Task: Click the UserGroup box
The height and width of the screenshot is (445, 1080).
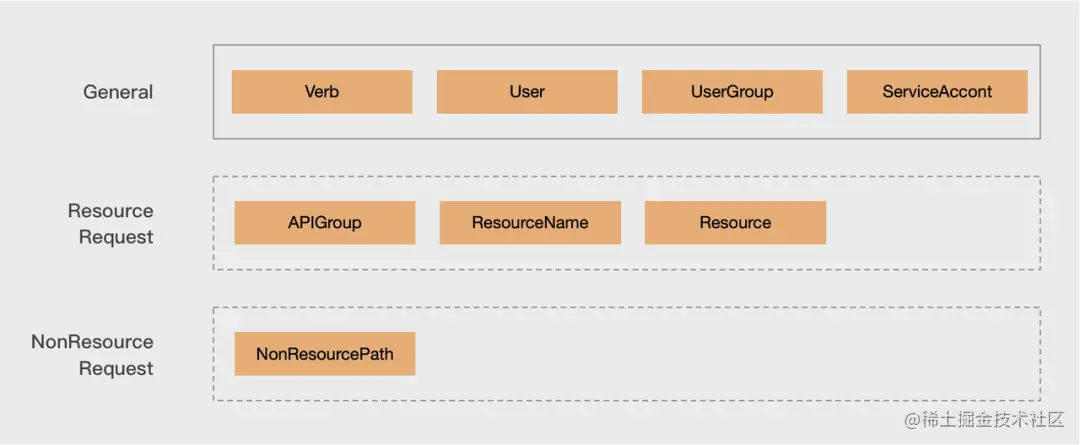Action: point(732,92)
